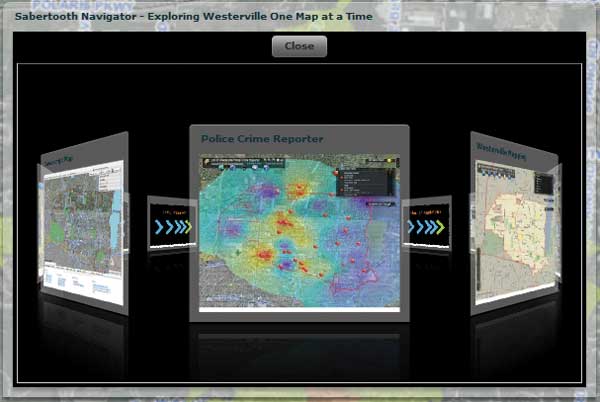
Task: Click the small chevron-arrows card right of center
Action: (427, 223)
